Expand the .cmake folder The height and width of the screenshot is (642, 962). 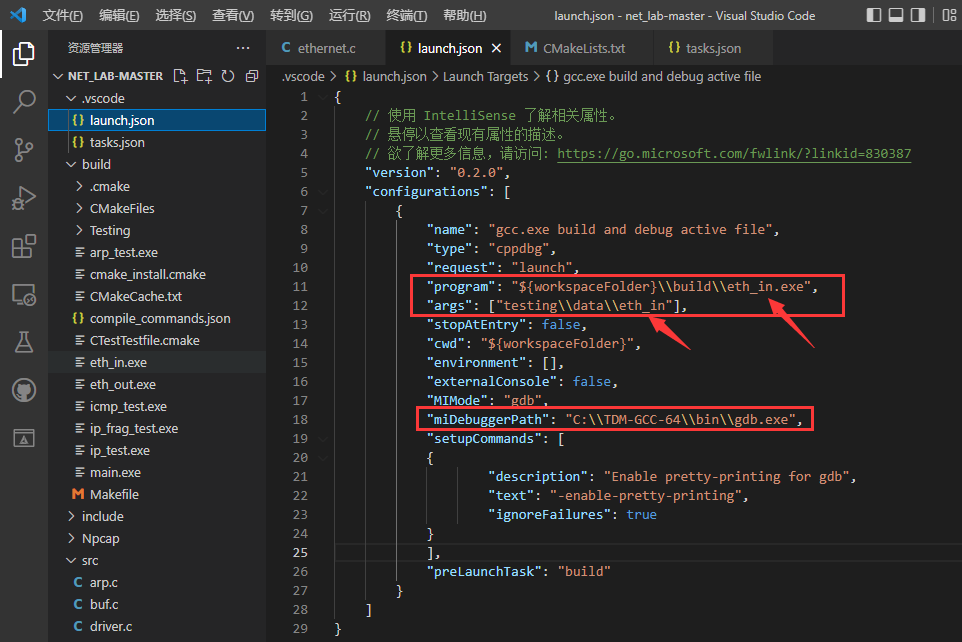79,186
